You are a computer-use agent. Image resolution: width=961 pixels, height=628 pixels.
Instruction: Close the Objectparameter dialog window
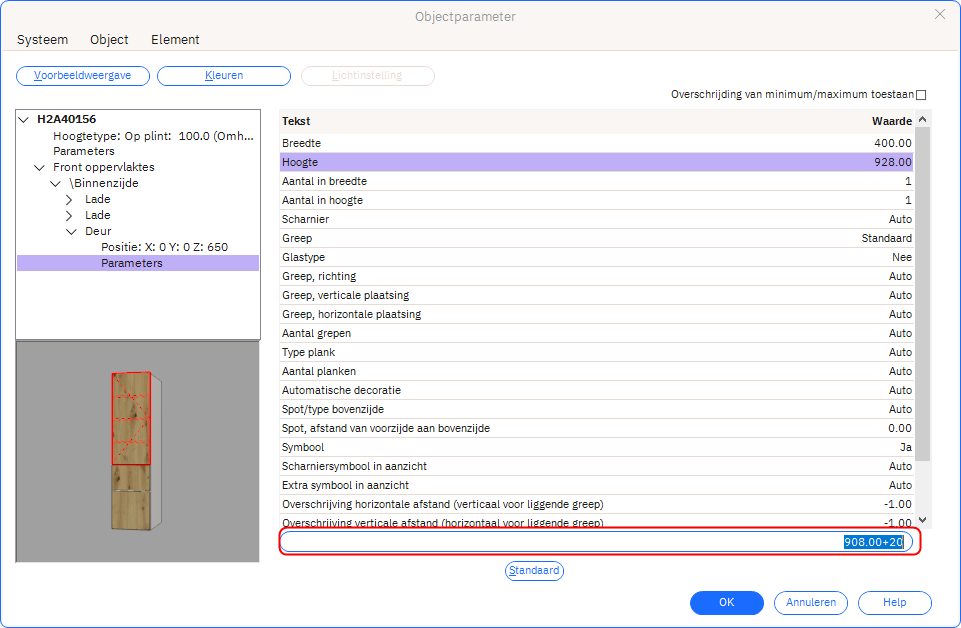939,15
